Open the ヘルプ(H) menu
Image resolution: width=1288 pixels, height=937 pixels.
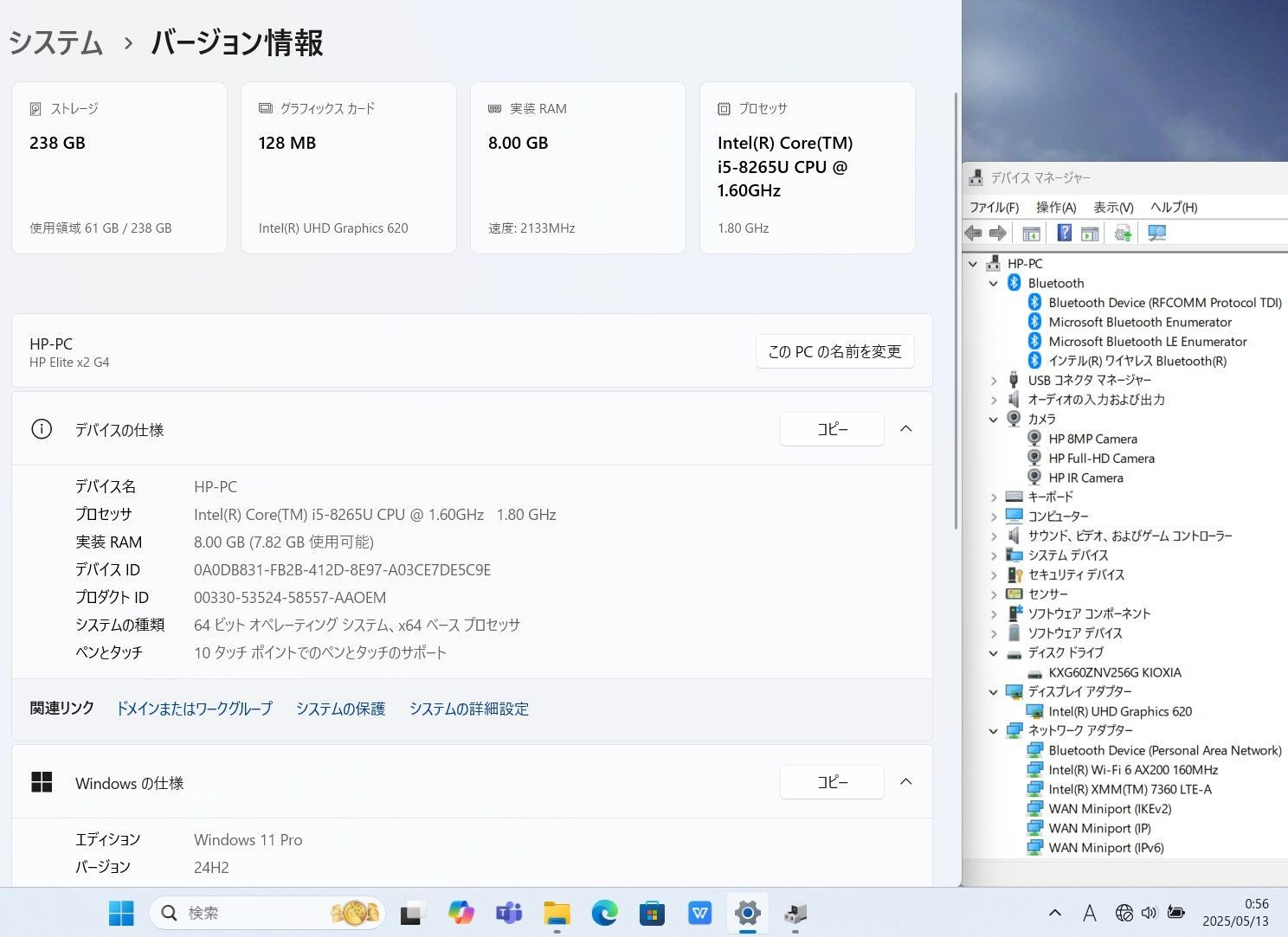tap(1174, 207)
